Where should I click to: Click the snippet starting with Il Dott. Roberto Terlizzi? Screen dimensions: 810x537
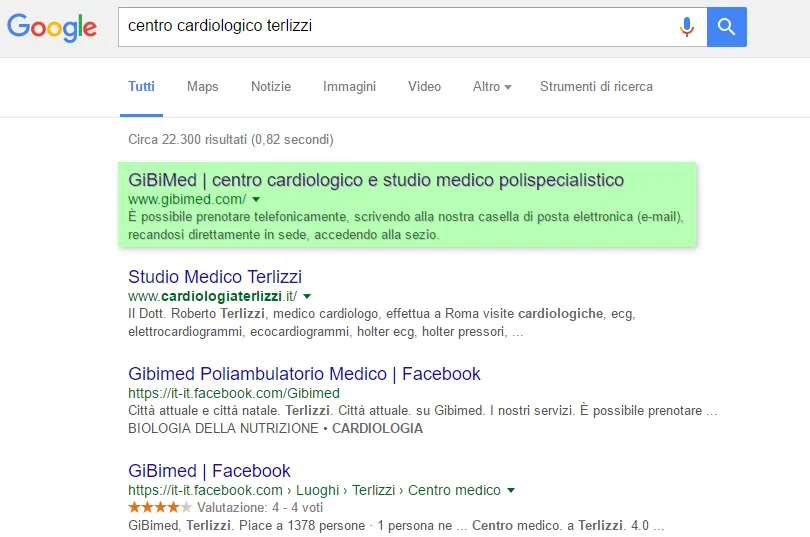click(x=382, y=323)
